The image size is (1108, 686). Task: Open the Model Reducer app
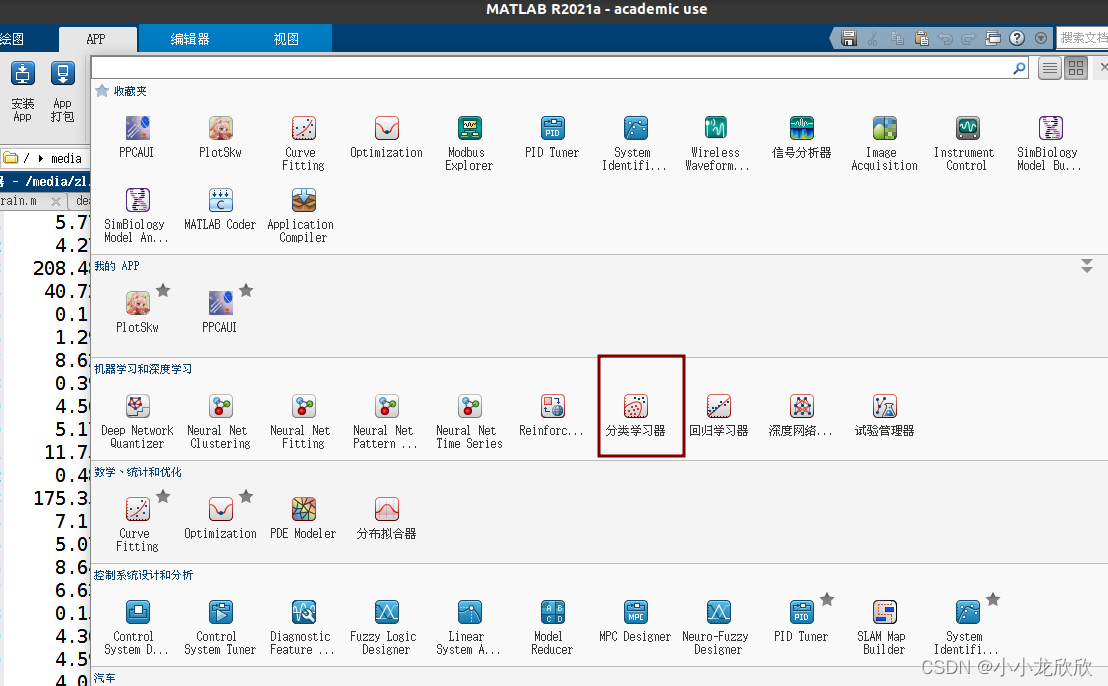tap(552, 628)
